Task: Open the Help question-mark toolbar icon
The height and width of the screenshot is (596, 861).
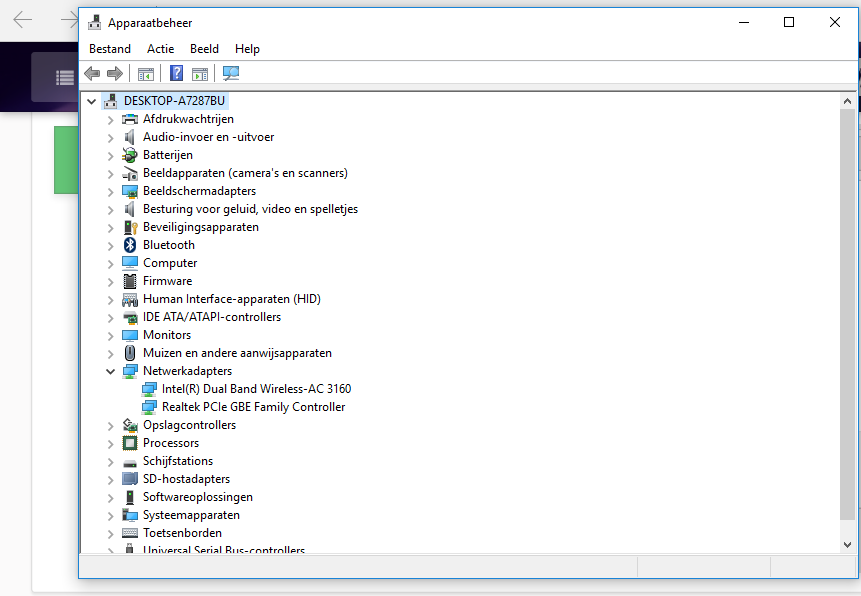Action: [x=176, y=73]
